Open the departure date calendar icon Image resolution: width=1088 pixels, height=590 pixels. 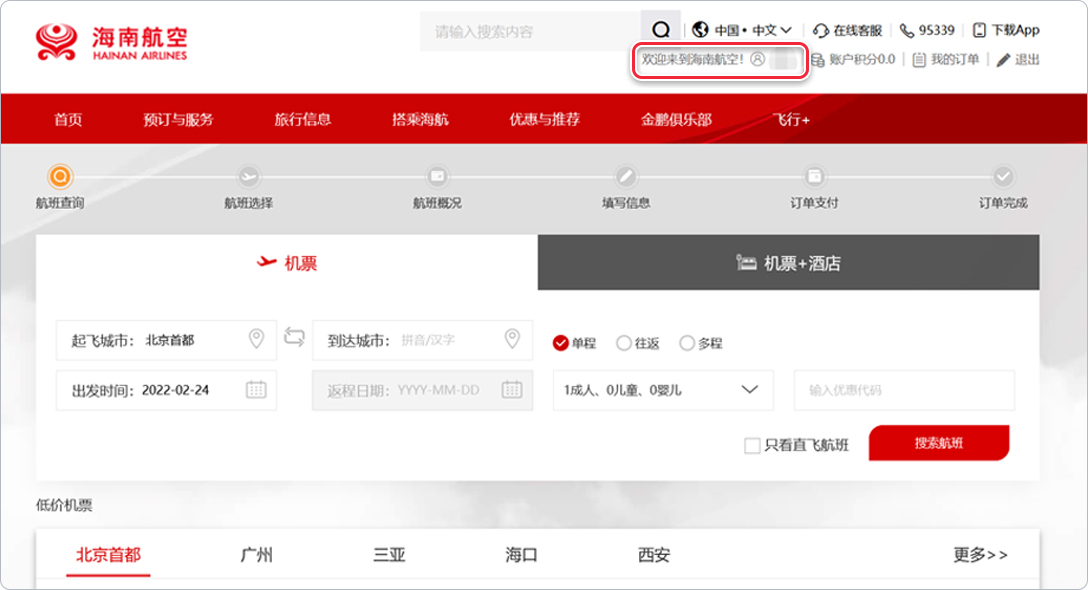[256, 390]
